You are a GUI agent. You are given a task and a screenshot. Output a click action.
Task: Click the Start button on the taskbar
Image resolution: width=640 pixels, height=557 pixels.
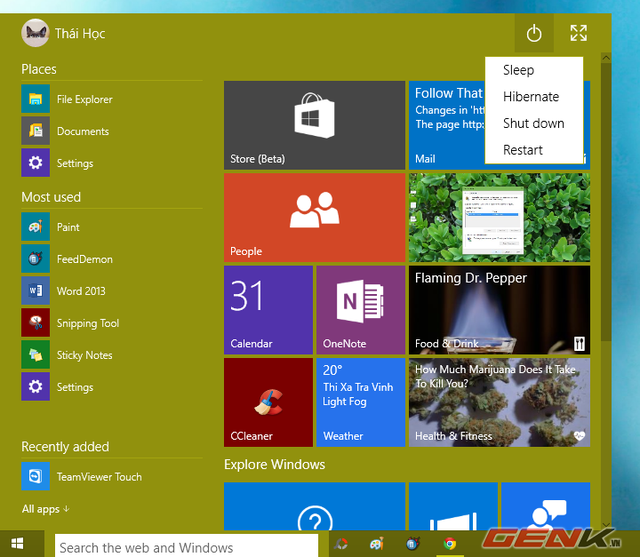pos(18,544)
